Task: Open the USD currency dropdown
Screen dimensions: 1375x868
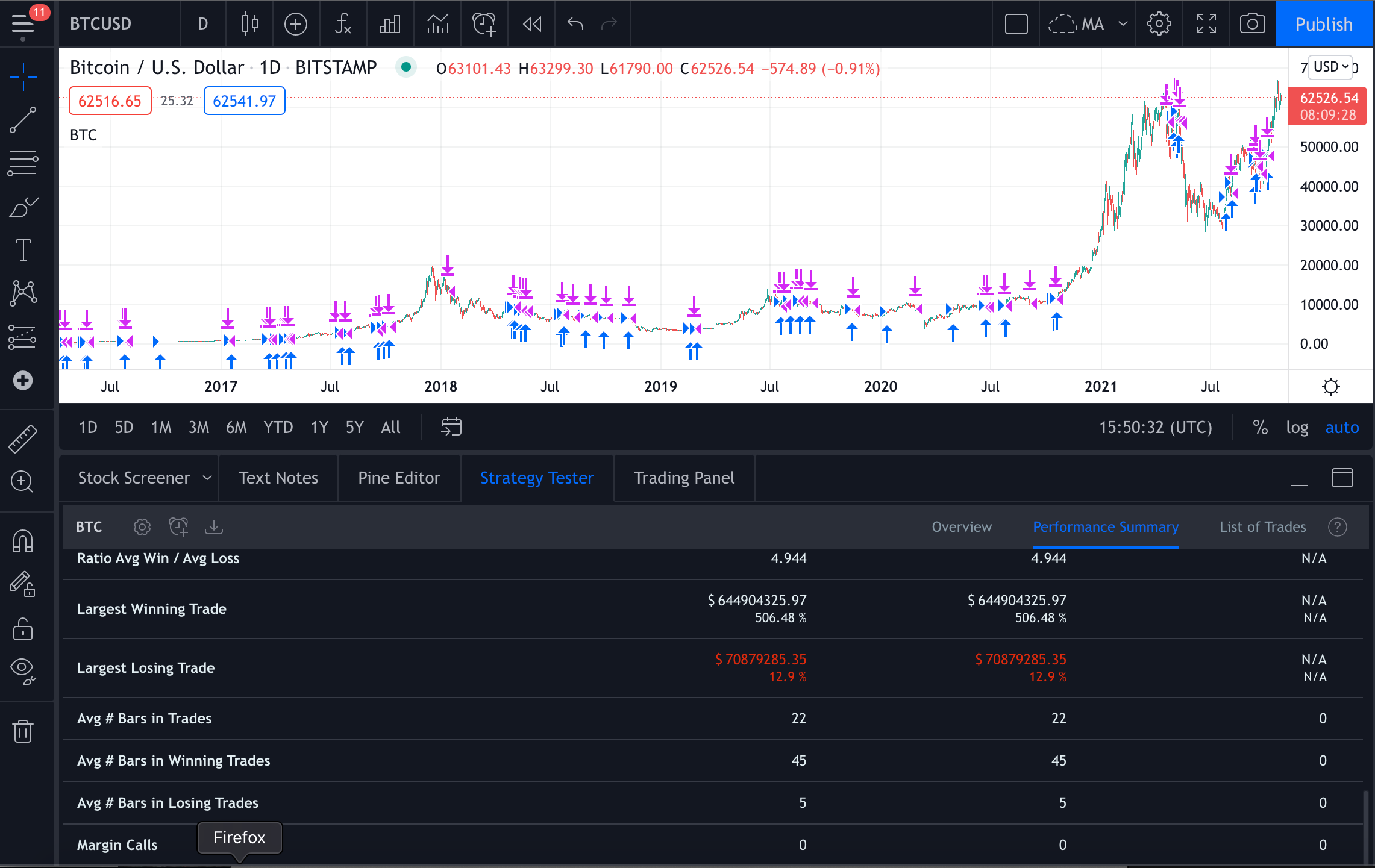Action: pyautogui.click(x=1330, y=67)
